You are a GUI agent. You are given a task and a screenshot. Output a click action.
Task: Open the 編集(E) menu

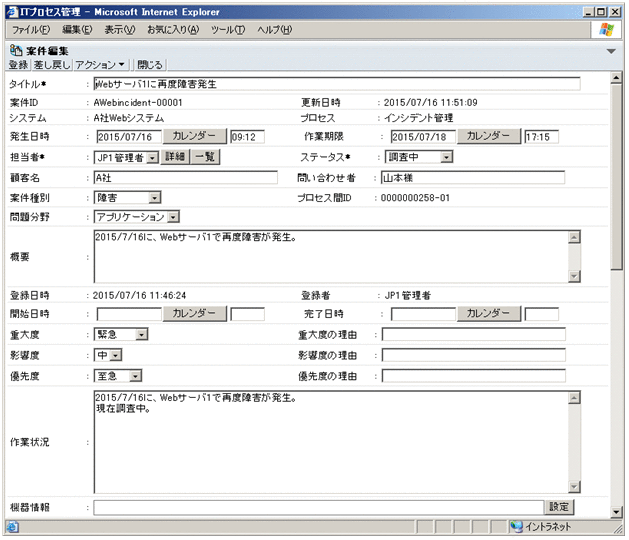[77, 30]
